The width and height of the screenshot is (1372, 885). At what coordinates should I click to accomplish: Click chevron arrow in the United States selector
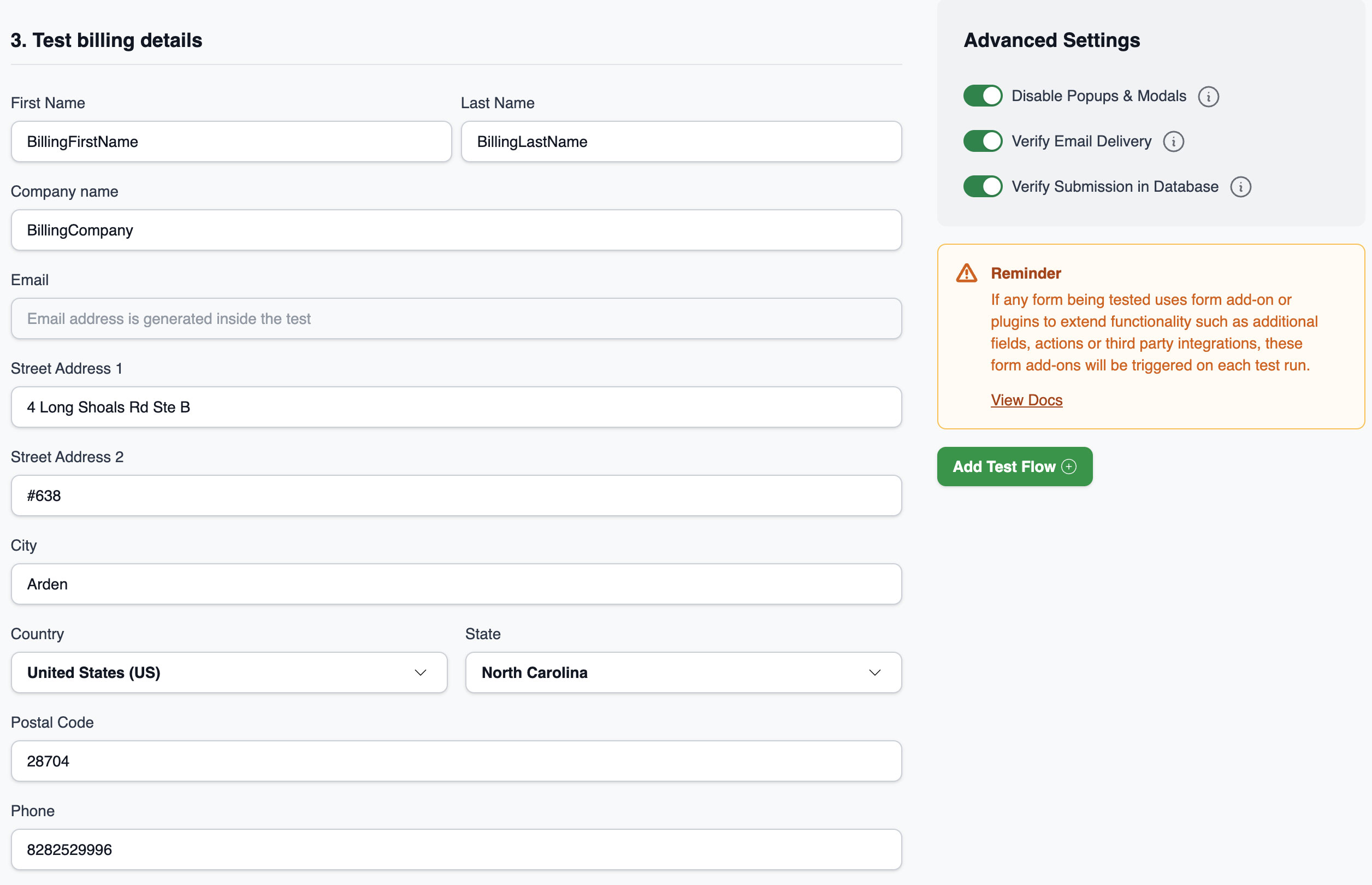(421, 672)
